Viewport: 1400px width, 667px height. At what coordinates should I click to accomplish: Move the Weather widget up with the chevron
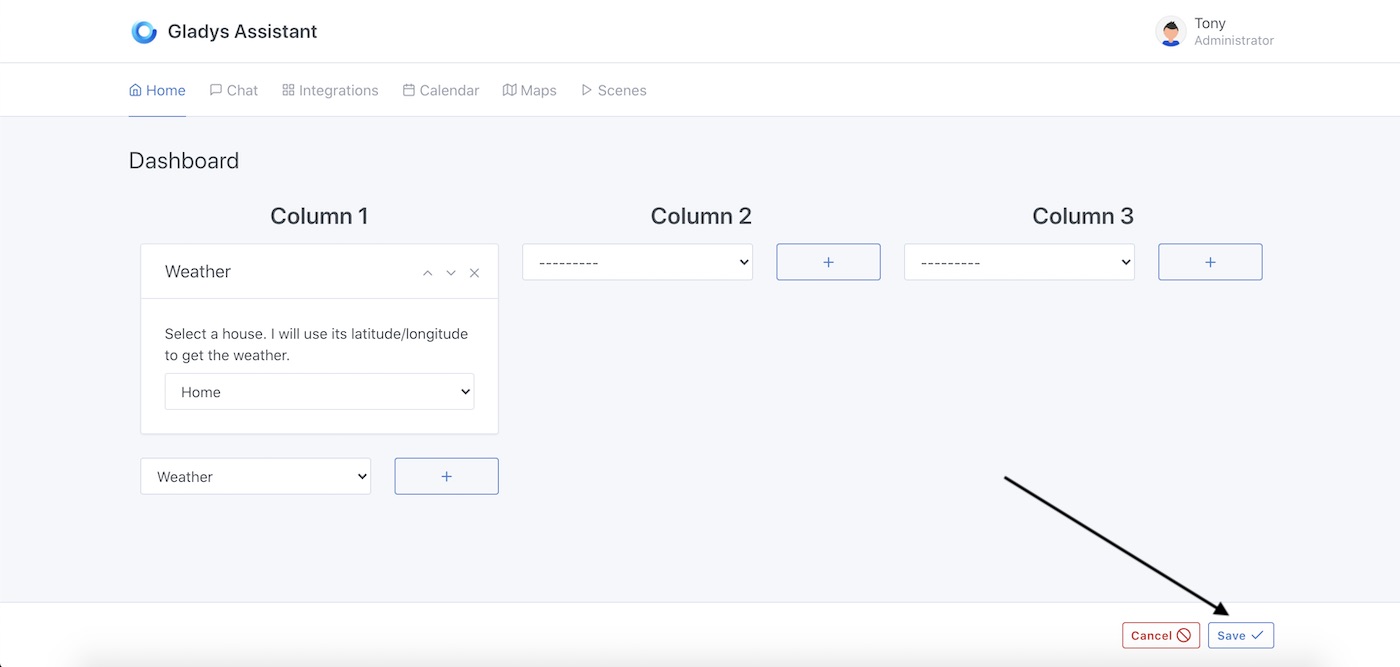[427, 272]
